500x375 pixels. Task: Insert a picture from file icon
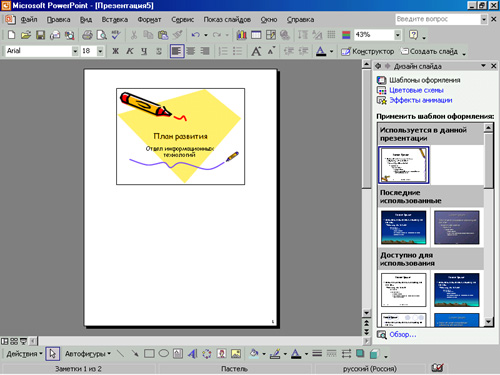point(236,354)
